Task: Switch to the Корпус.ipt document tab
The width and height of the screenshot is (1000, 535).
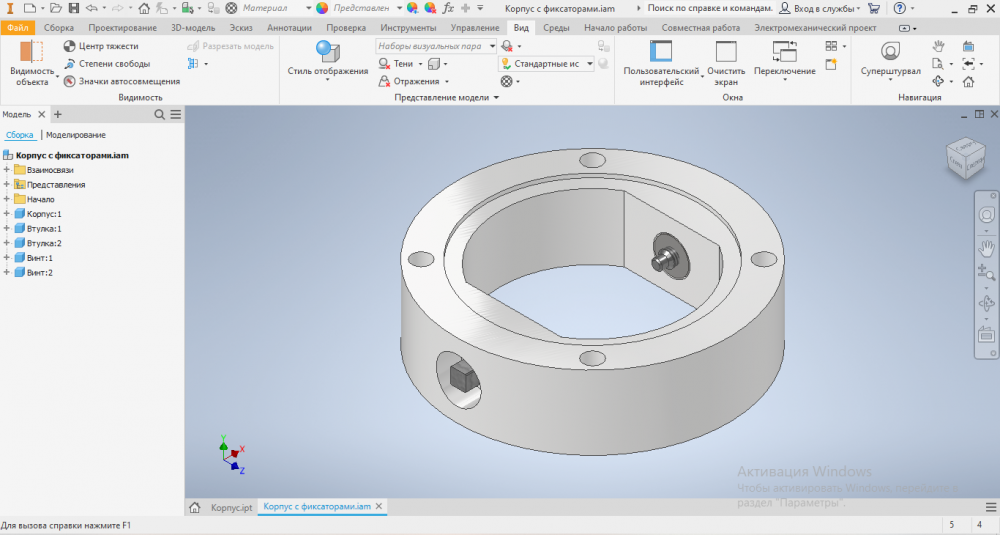Action: click(x=231, y=507)
